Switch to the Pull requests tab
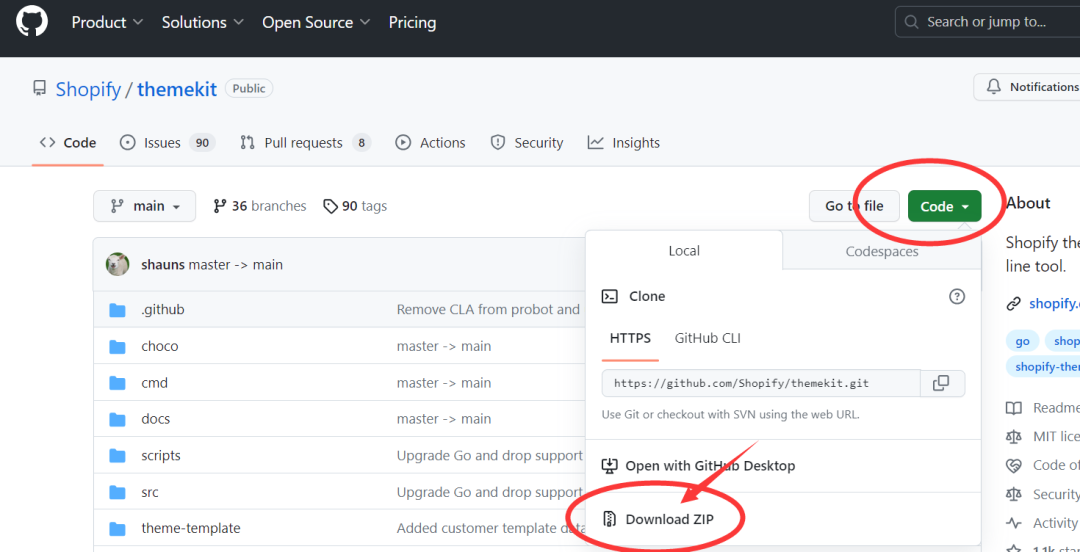This screenshot has height=552, width=1080. [x=305, y=143]
